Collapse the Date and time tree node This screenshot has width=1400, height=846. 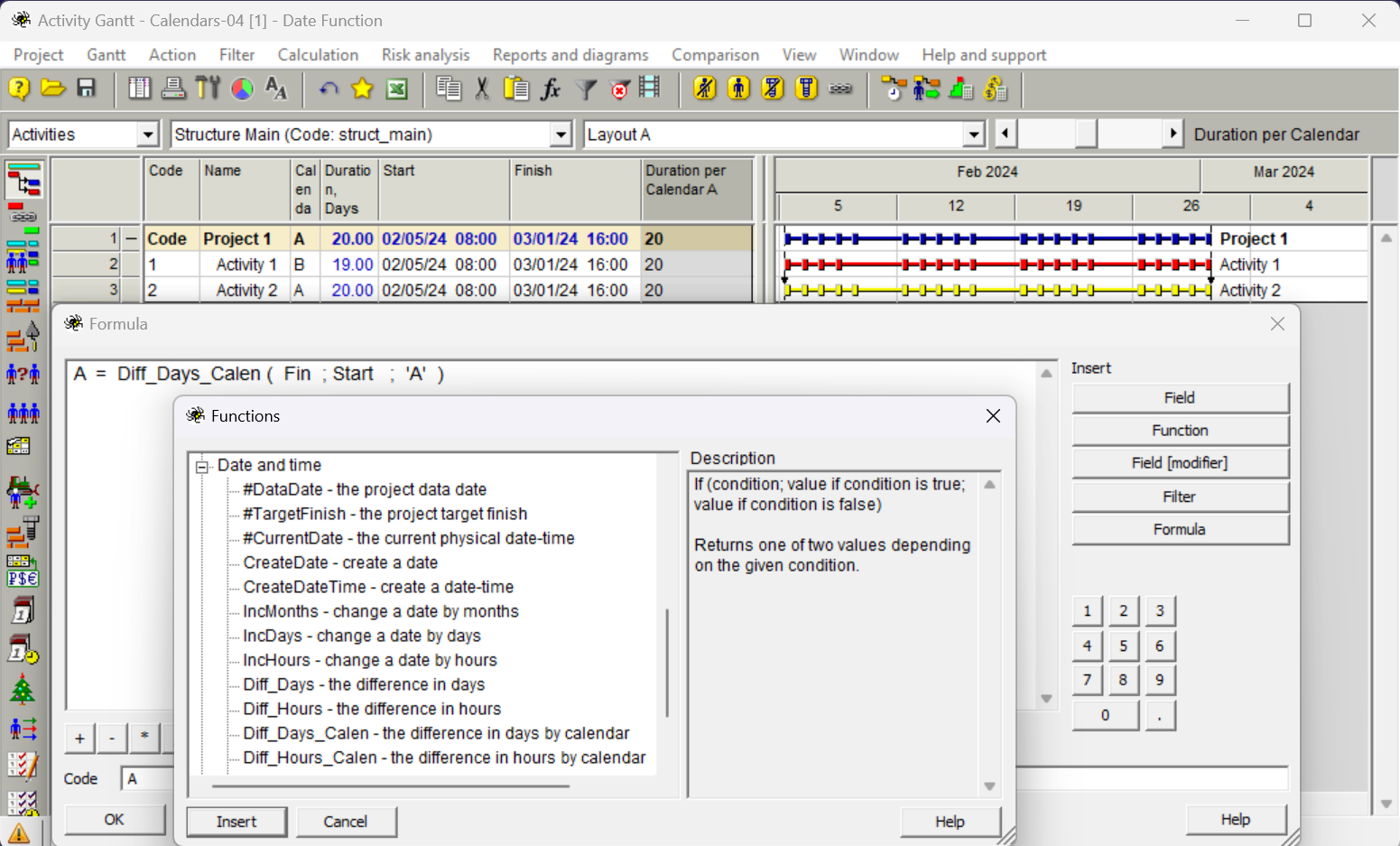click(202, 466)
